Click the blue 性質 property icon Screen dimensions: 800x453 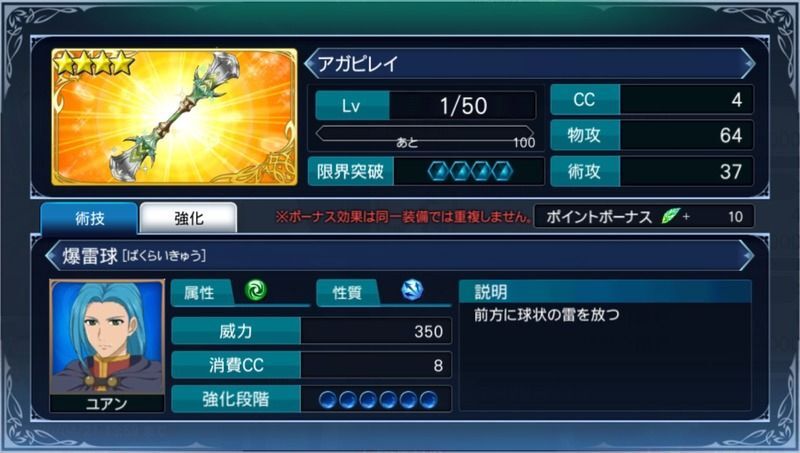click(x=411, y=290)
